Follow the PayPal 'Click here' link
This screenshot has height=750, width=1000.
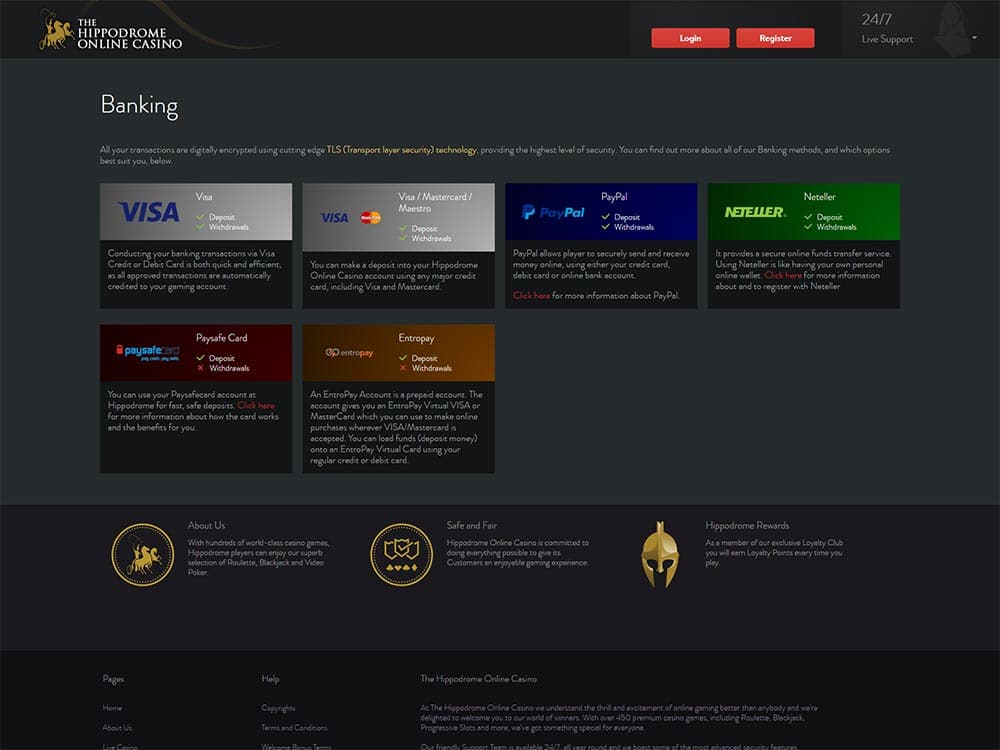pos(532,296)
